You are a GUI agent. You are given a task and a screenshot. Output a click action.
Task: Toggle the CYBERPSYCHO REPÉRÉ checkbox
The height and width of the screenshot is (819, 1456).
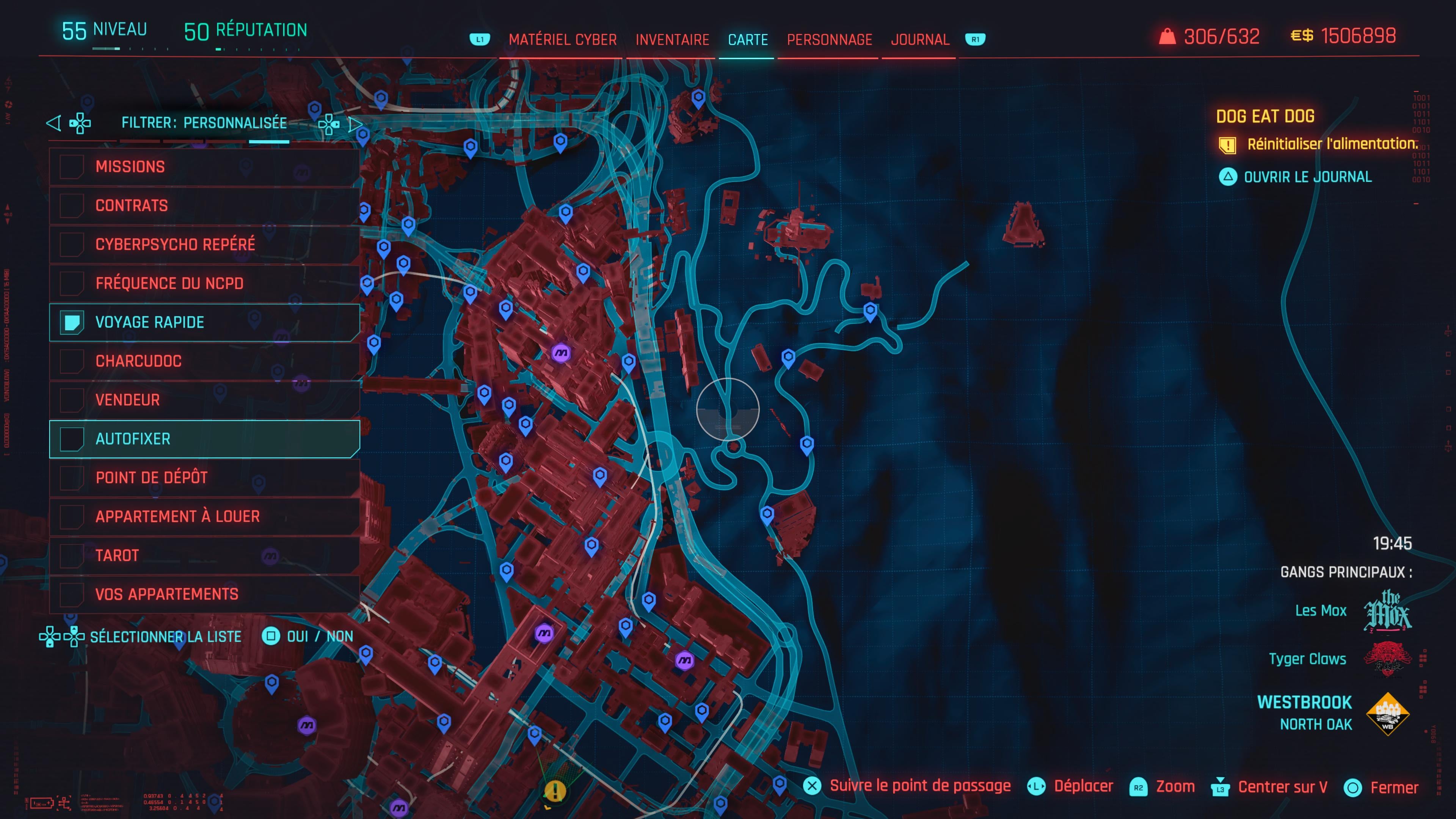[x=72, y=245]
